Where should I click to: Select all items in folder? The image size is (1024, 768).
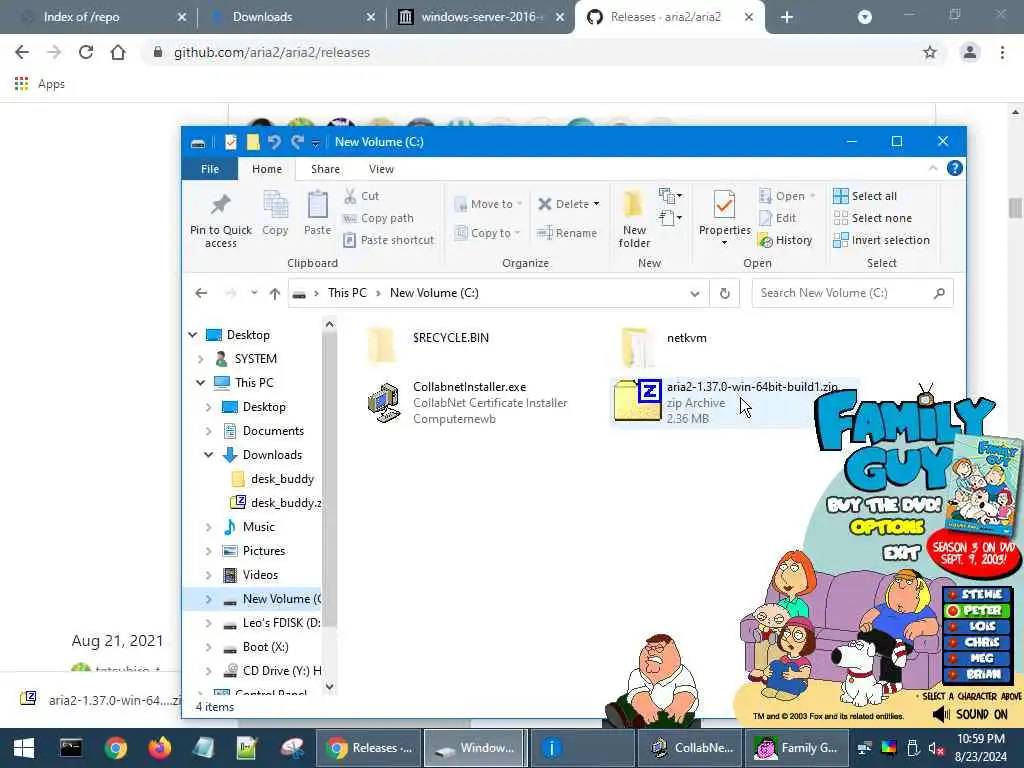pyautogui.click(x=865, y=196)
